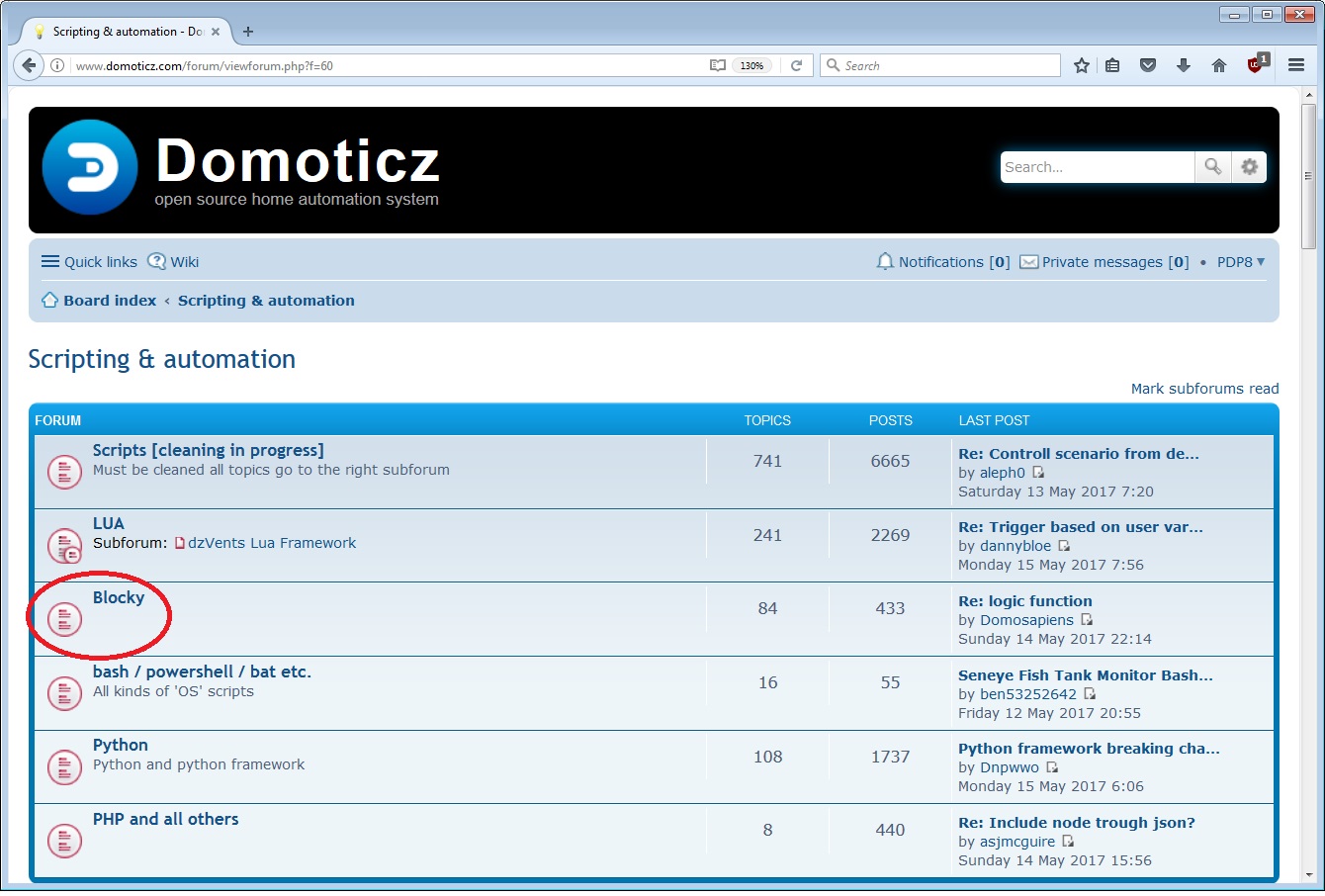Viewport: 1325px width, 896px height.
Task: Open last post Re: Include node trough json?
Action: (x=1077, y=823)
